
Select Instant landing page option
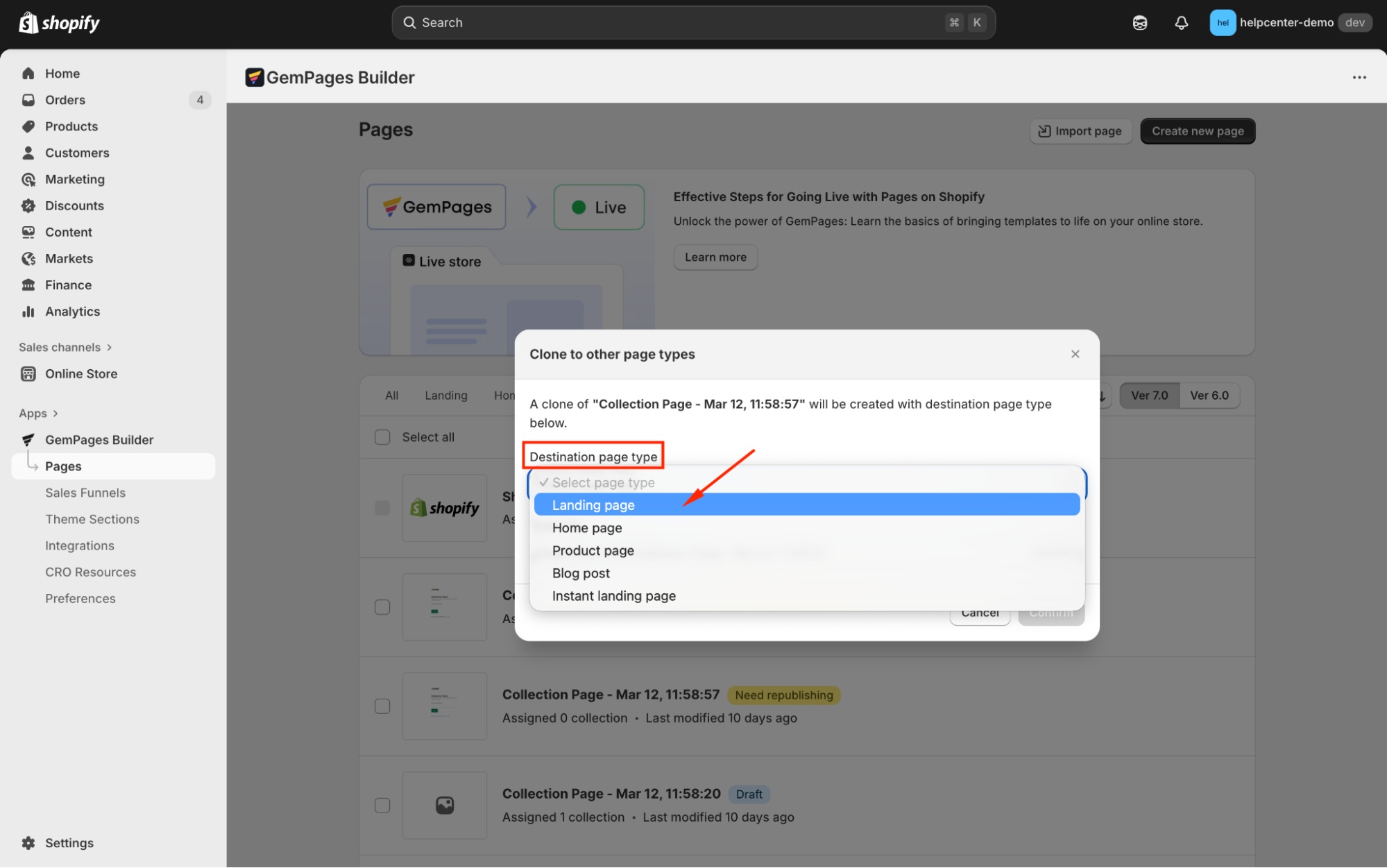(614, 596)
